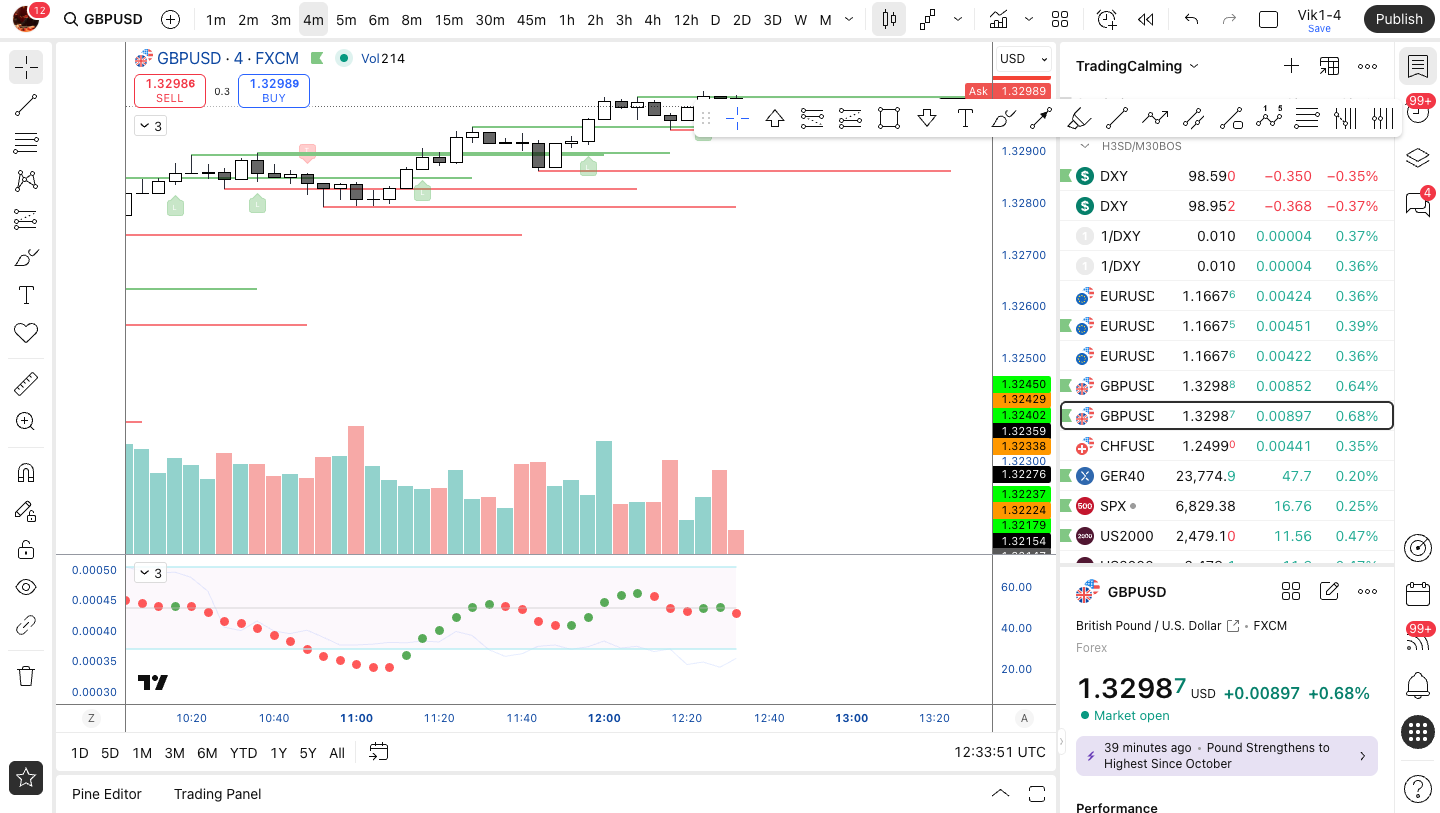Pick the Elliott wave 1-5 tool
This screenshot has height=813, width=1440.
pos(1269,118)
